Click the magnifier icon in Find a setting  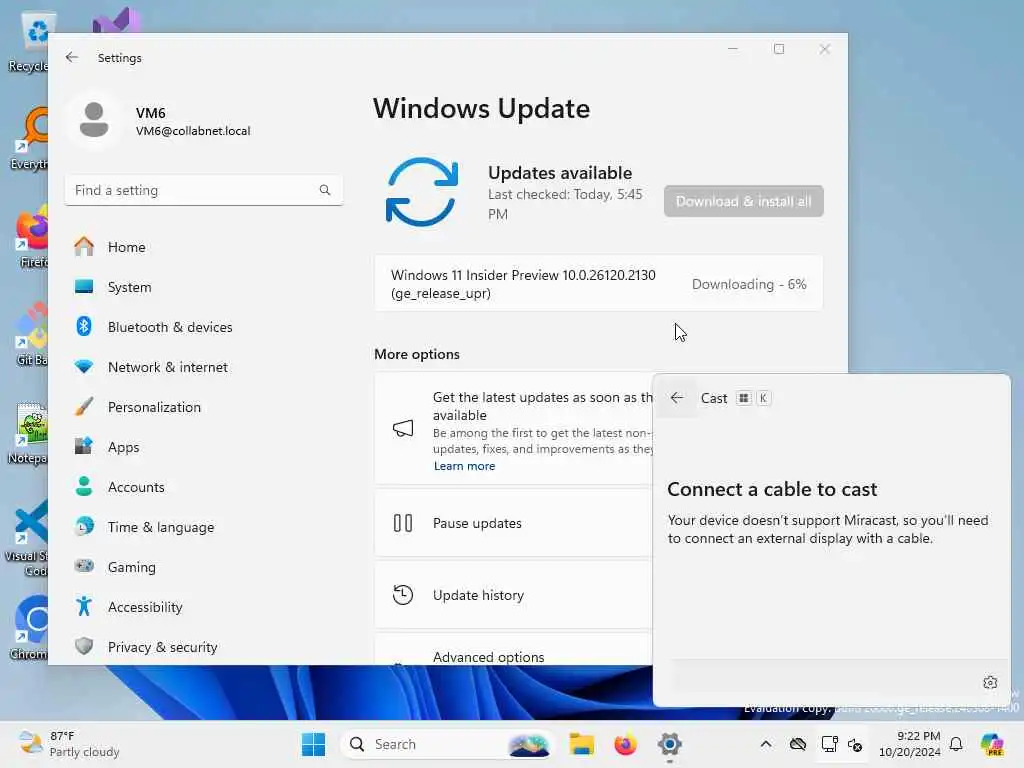click(x=325, y=190)
